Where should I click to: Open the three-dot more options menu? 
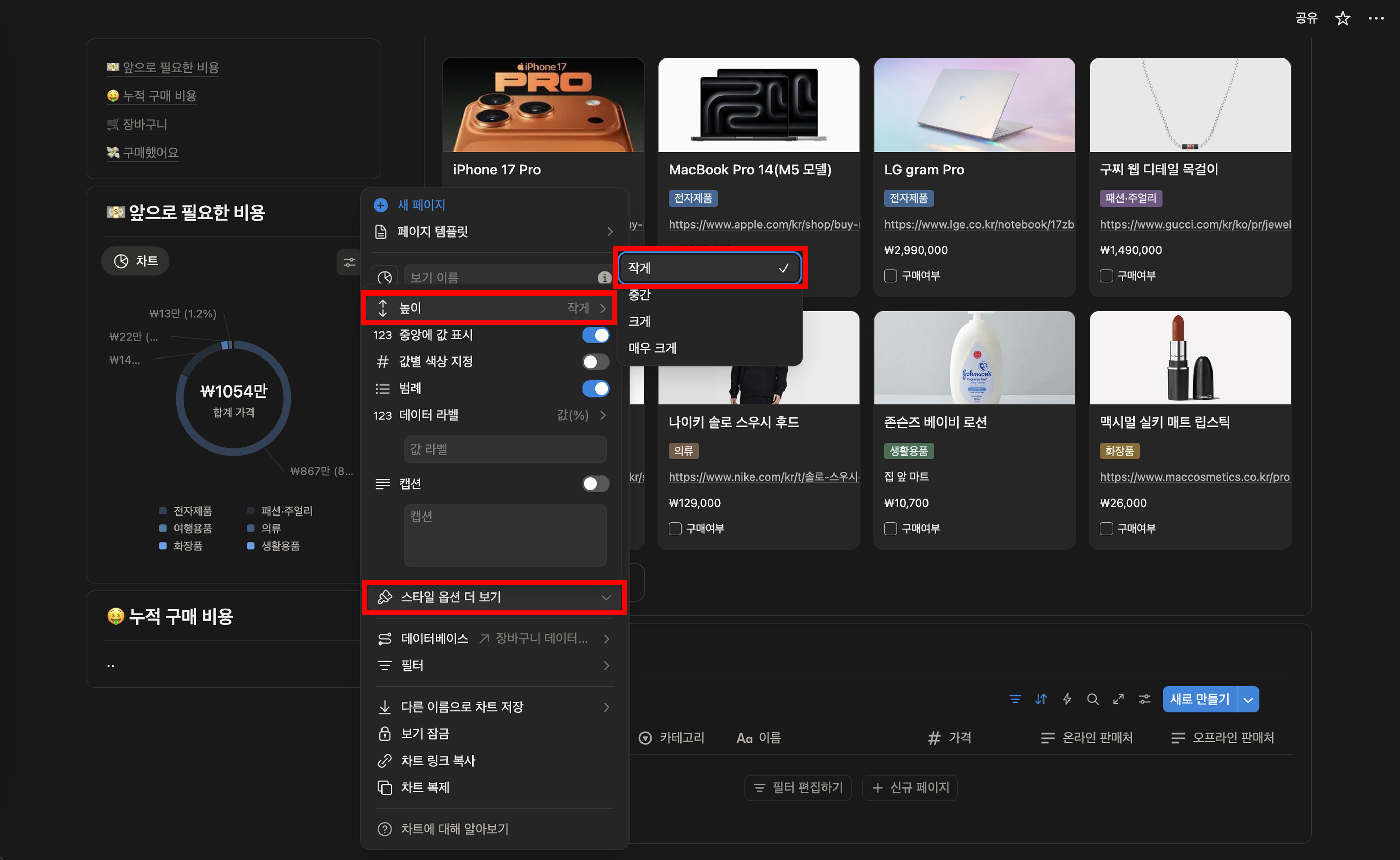click(1376, 18)
